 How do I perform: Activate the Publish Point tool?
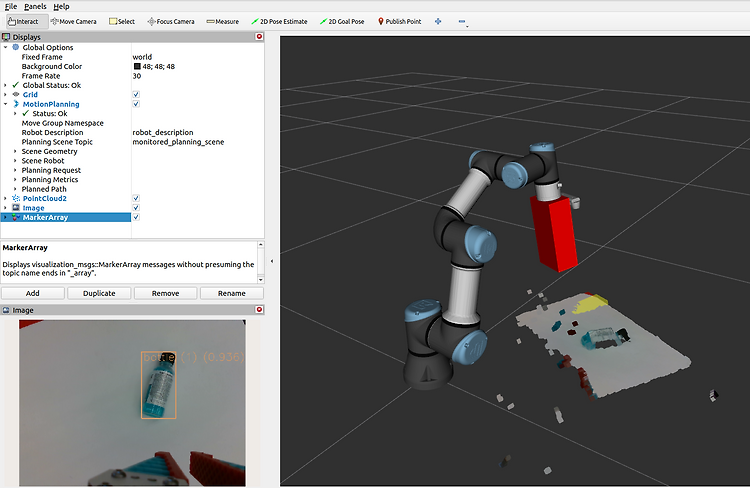pyautogui.click(x=400, y=22)
